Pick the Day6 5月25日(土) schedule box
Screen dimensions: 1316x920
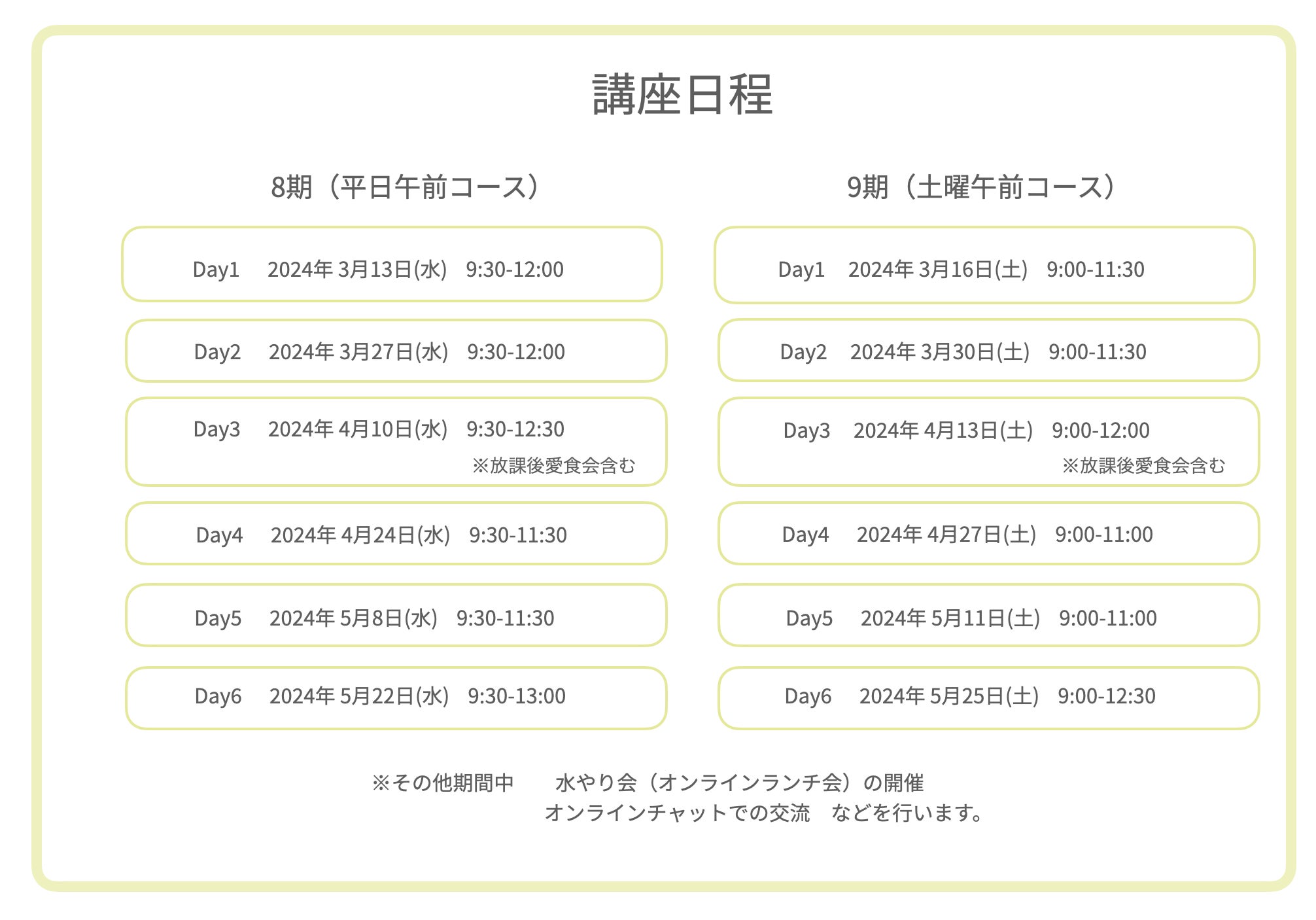click(988, 698)
